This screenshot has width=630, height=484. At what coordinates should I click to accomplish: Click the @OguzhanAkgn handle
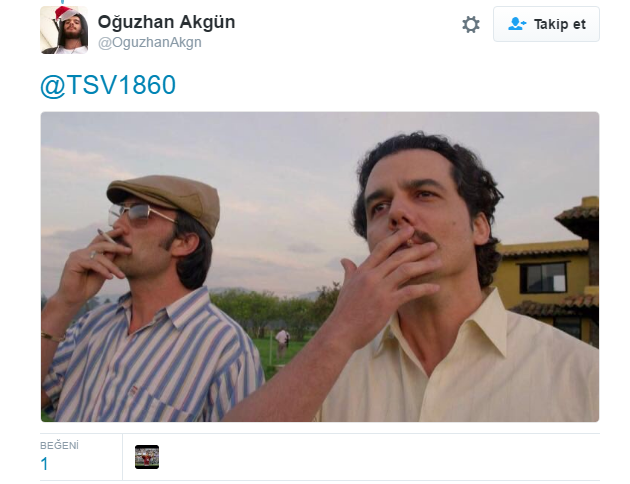tap(149, 43)
